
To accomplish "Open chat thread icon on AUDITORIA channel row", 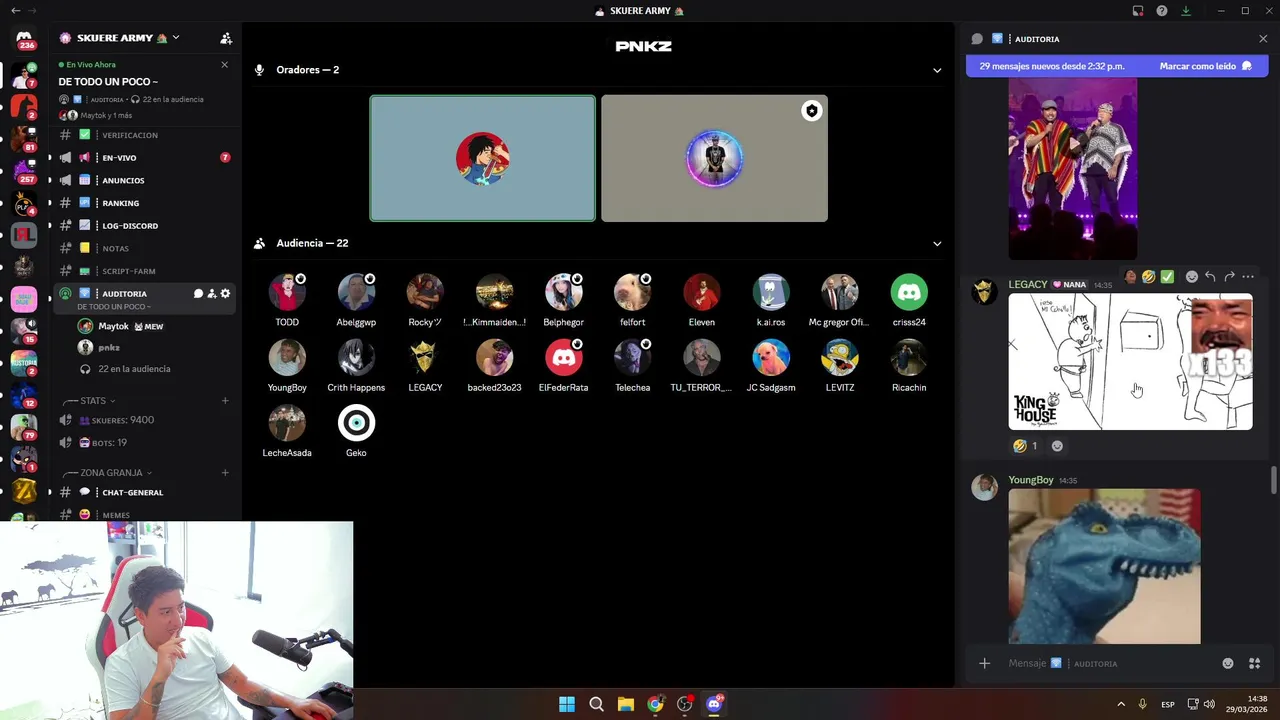I will click(198, 294).
